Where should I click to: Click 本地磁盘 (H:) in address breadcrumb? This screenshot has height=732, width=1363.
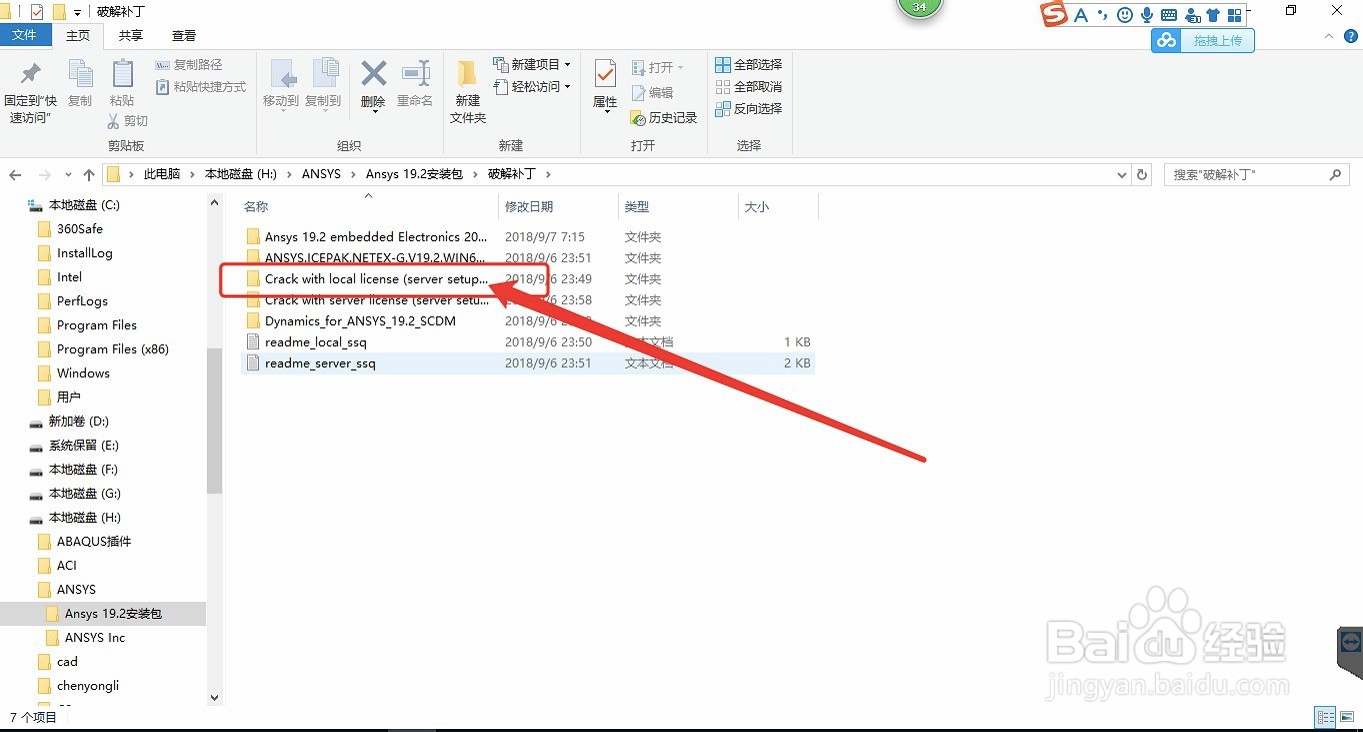(x=241, y=174)
